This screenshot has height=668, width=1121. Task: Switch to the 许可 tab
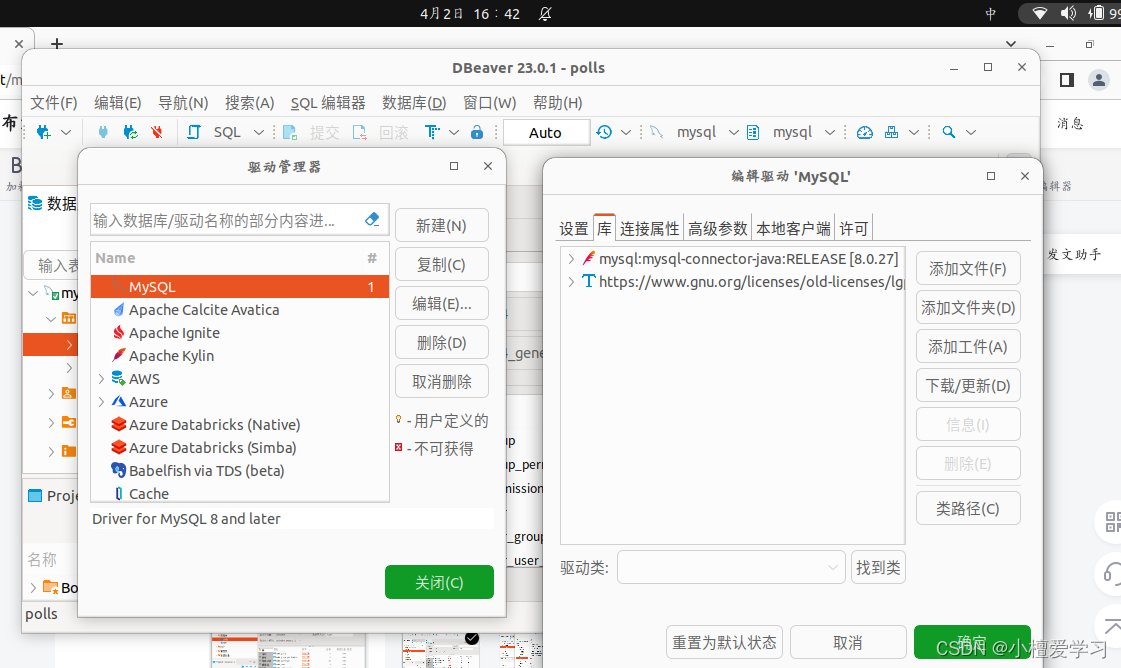coord(854,229)
